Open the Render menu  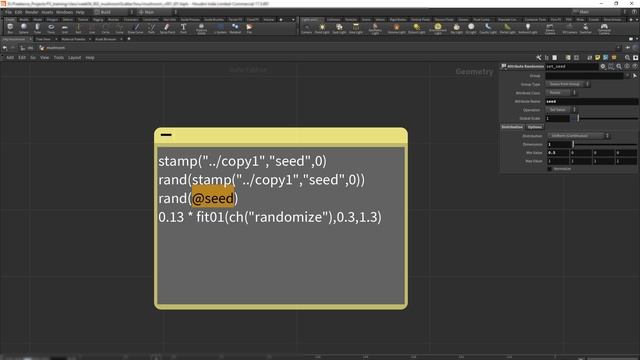31,12
